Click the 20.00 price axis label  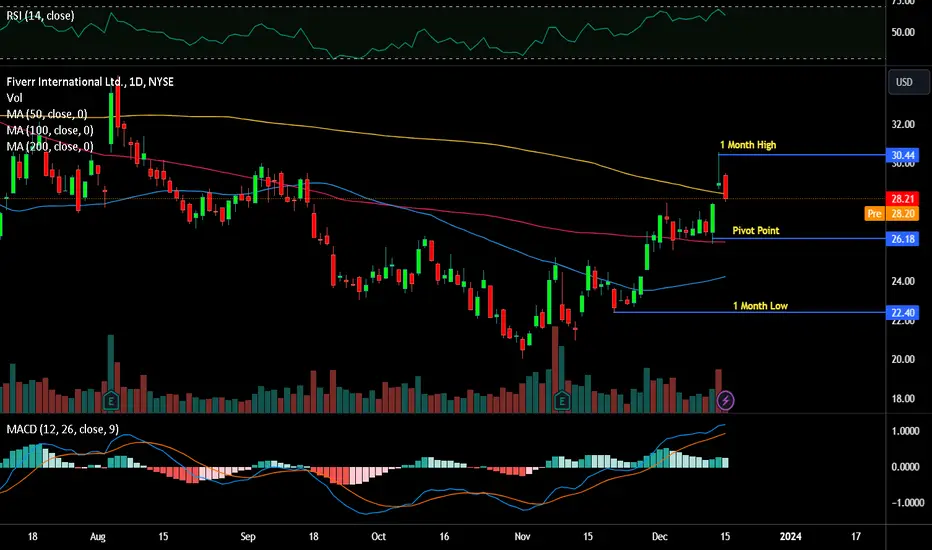point(903,359)
